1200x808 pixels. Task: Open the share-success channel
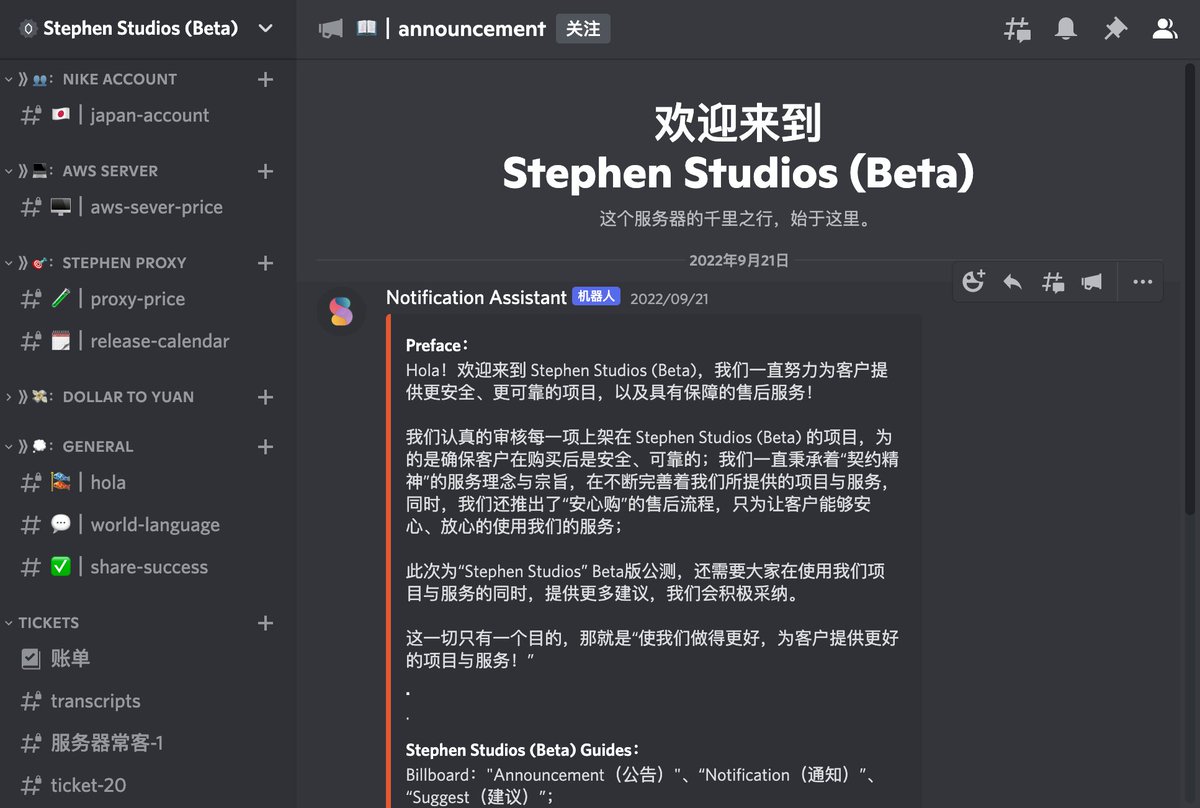coord(148,567)
